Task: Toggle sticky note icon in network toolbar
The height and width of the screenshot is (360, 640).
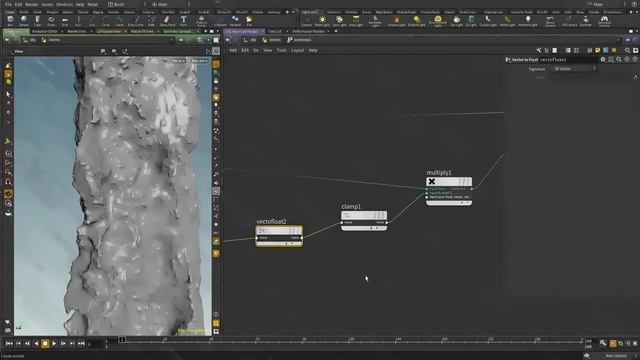Action: coord(598,50)
